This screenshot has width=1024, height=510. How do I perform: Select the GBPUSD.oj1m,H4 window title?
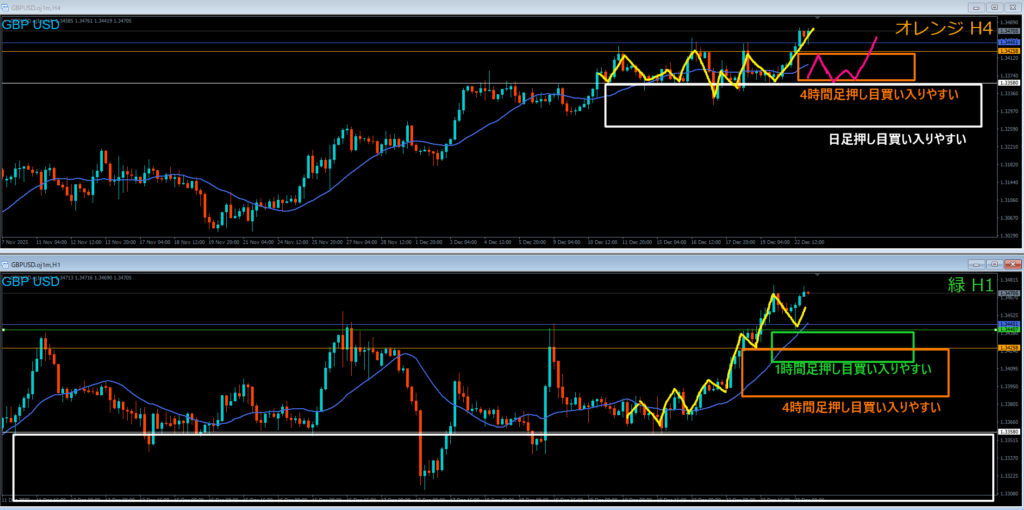point(34,8)
